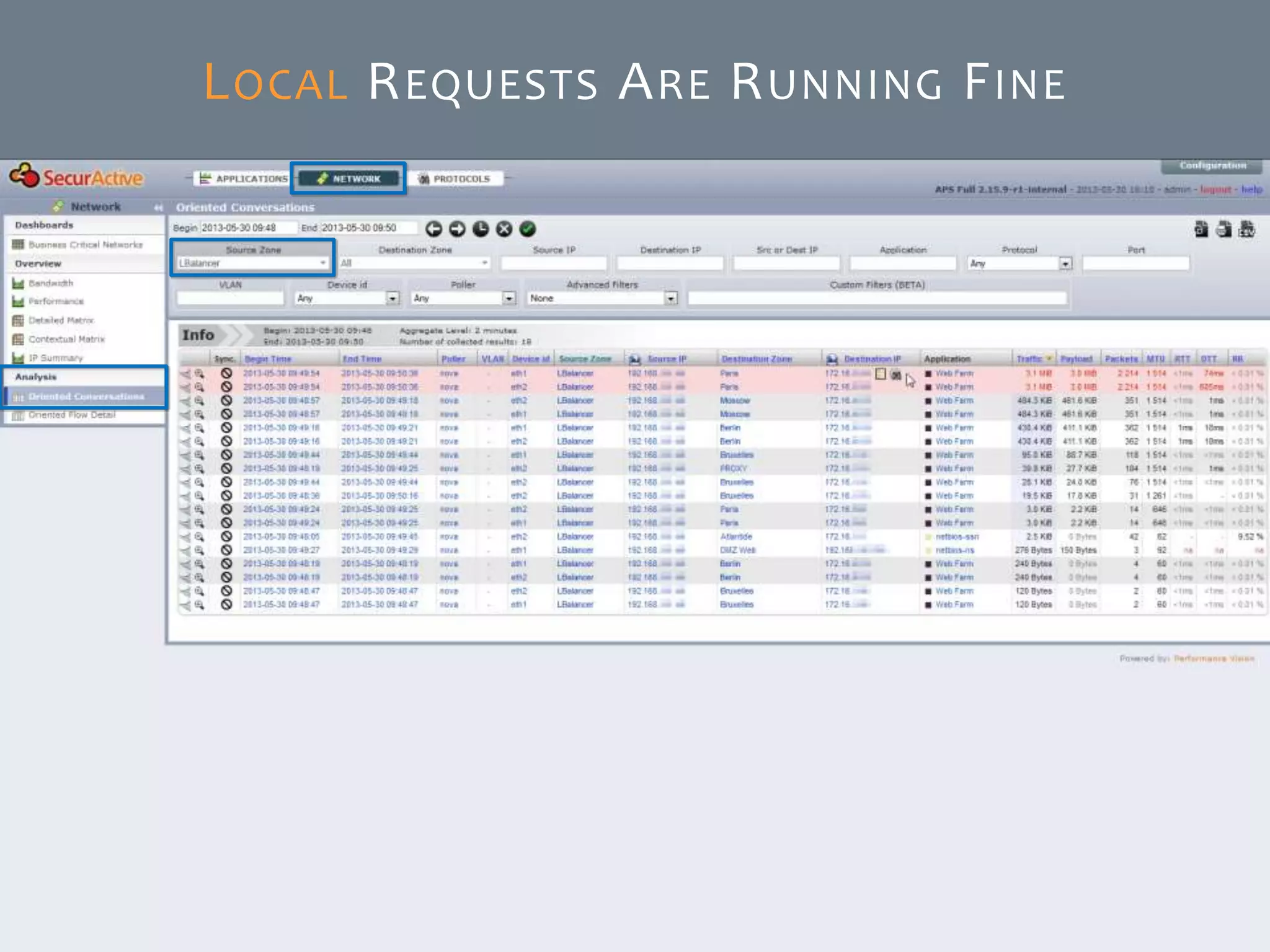Click magnifier icon in the PROXY row
The width and height of the screenshot is (1270, 952).
(x=199, y=469)
